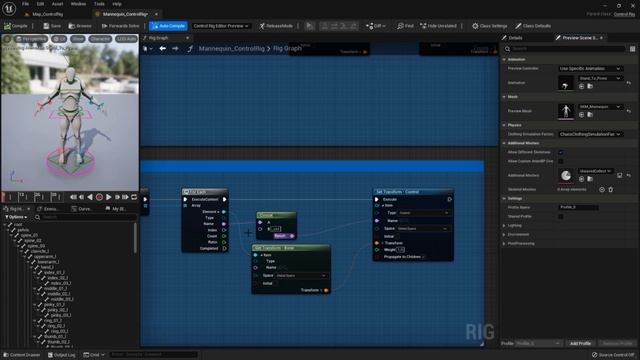Click the hierarchy search field
The width and height of the screenshot is (640, 360).
click(x=86, y=217)
